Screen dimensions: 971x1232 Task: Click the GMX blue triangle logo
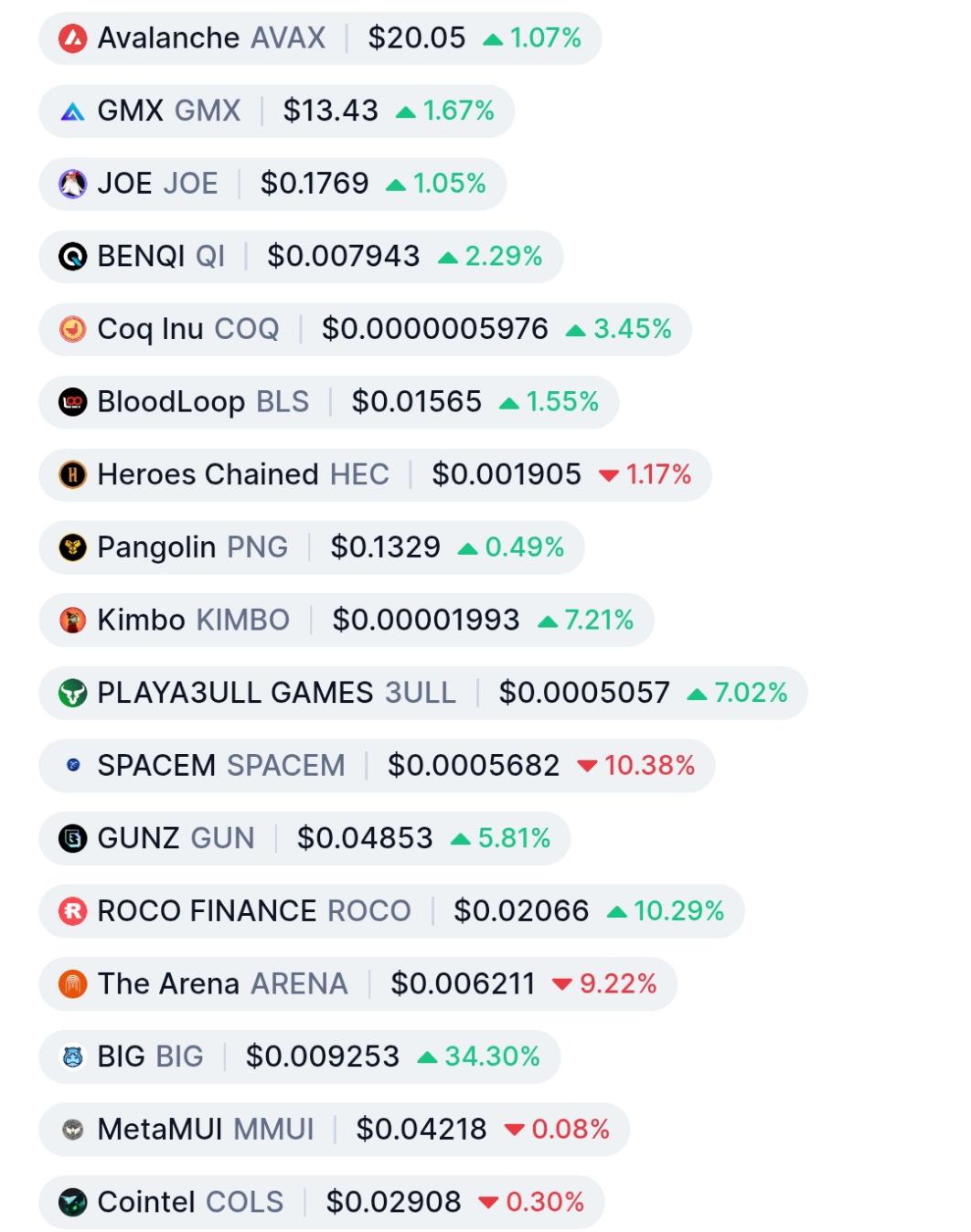tap(72, 112)
